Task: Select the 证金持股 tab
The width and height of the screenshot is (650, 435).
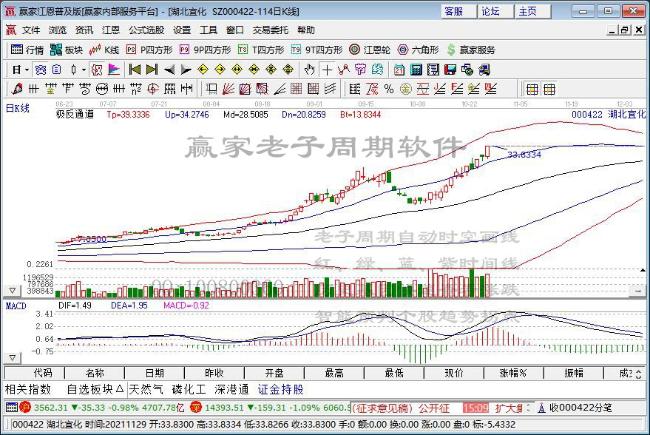Action: (x=279, y=389)
